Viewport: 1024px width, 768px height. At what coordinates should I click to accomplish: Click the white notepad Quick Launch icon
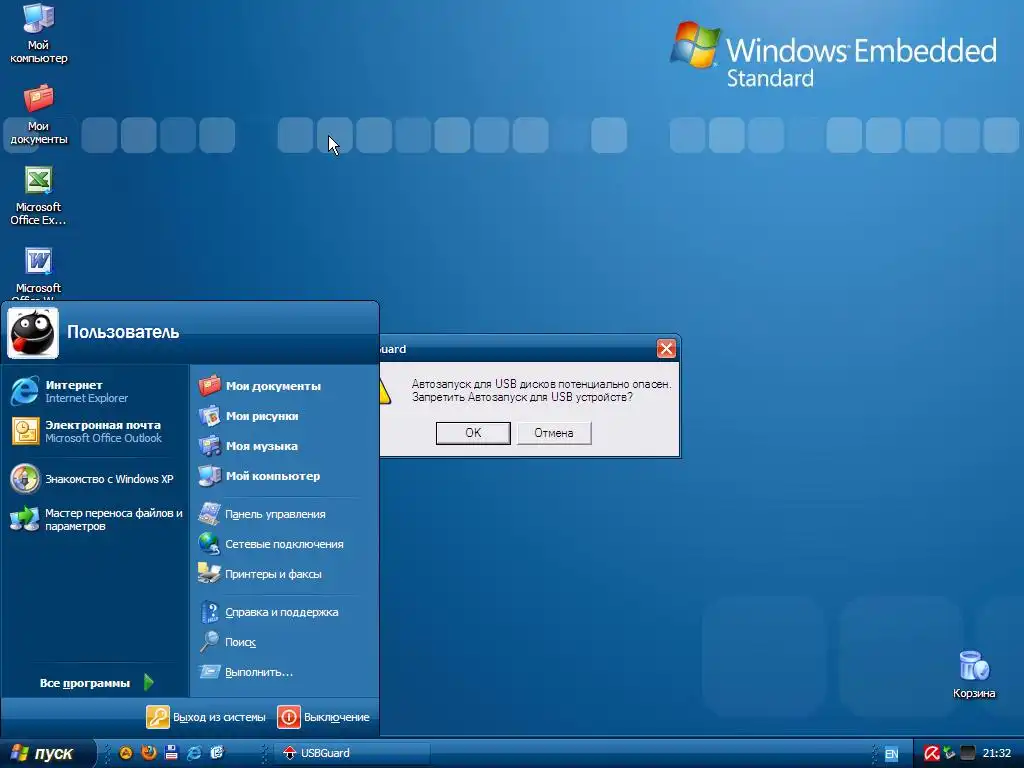pos(217,753)
